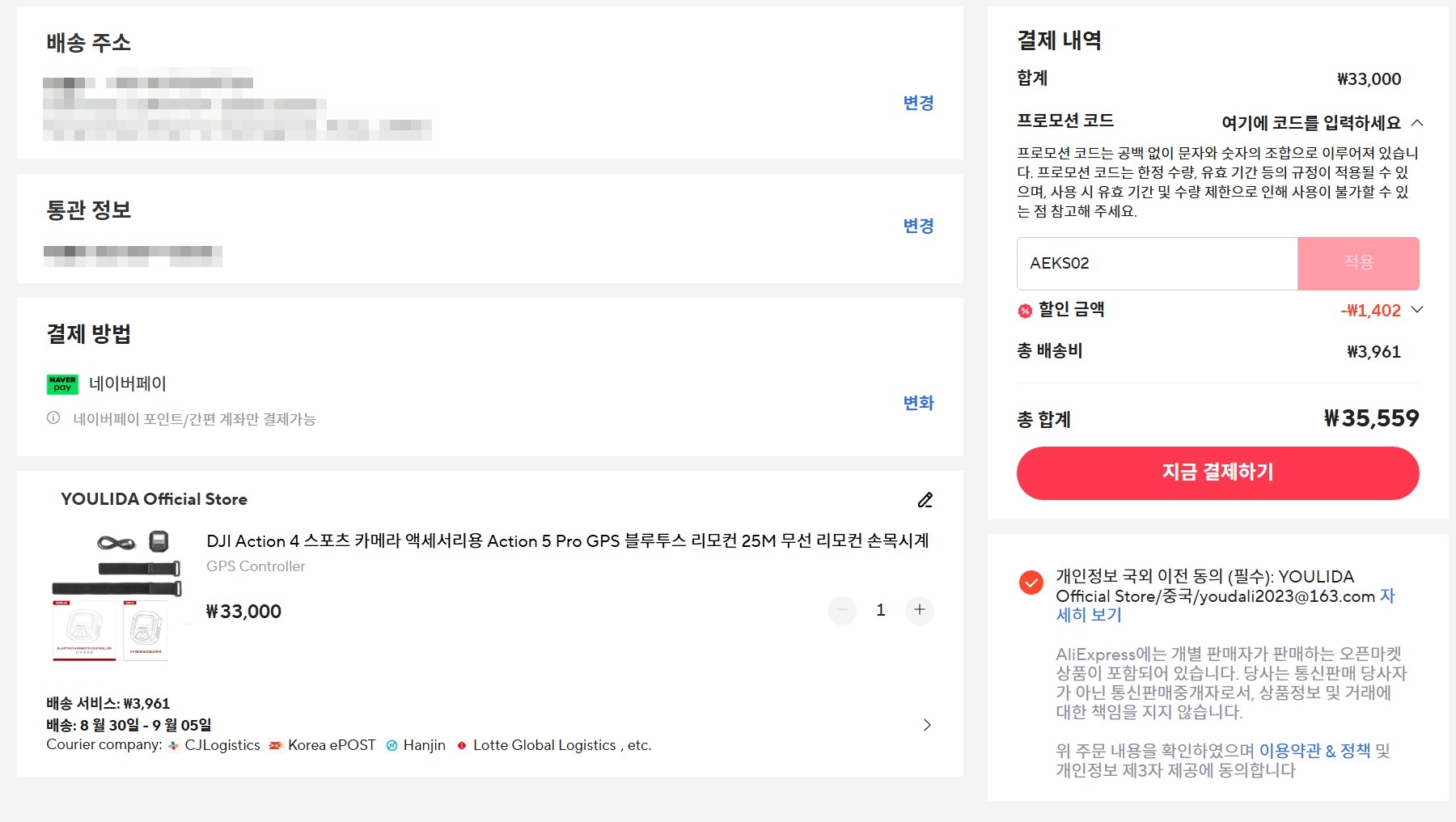Click the edit pencil icon for YOULIDA store order
The height and width of the screenshot is (822, 1456).
click(x=925, y=500)
